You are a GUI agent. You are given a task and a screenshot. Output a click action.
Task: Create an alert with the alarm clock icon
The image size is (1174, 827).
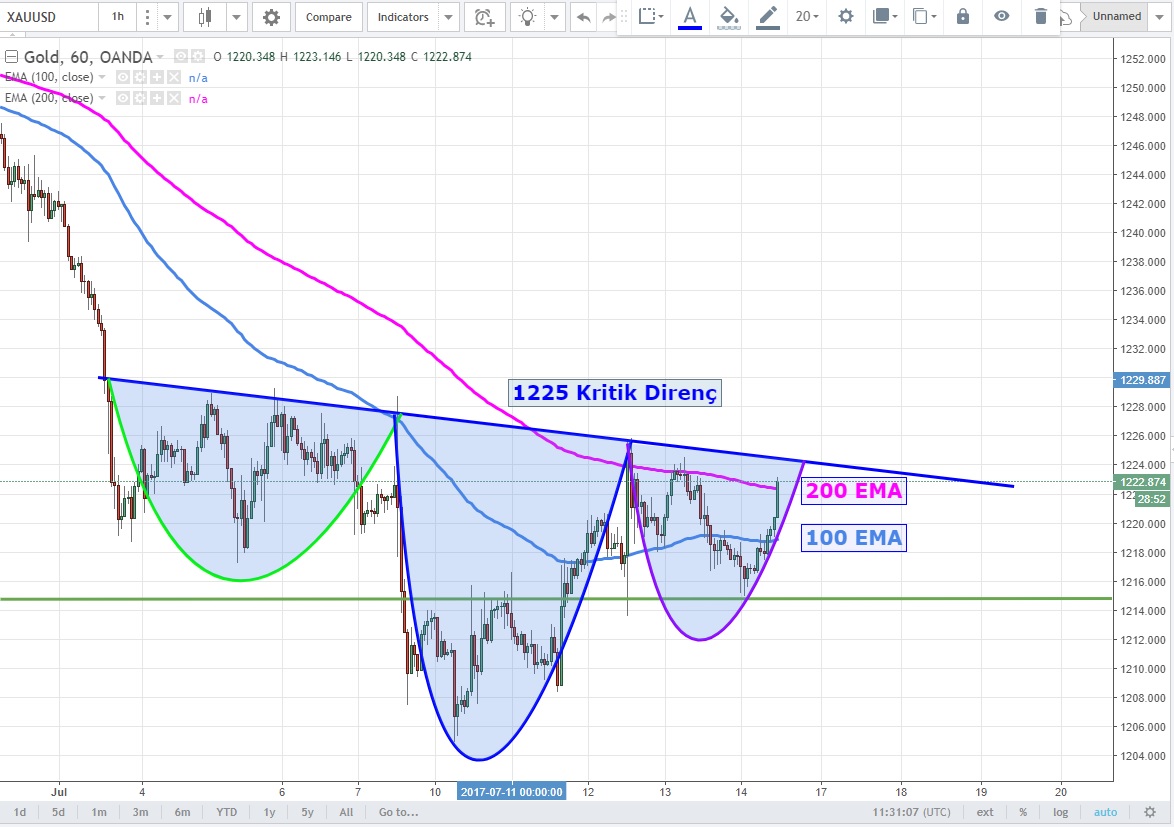[x=484, y=17]
